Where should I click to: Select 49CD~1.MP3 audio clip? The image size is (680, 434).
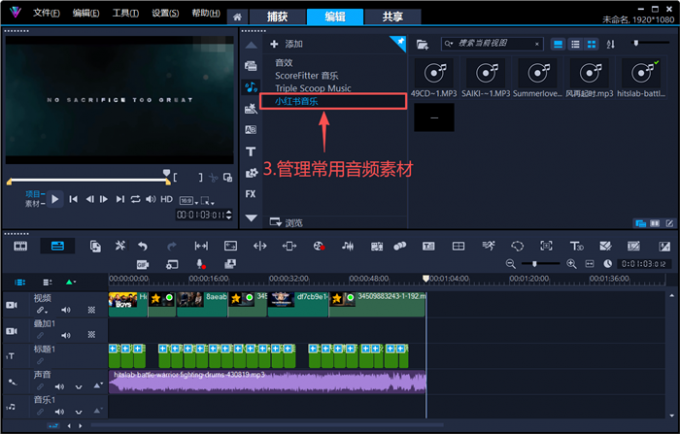point(434,78)
